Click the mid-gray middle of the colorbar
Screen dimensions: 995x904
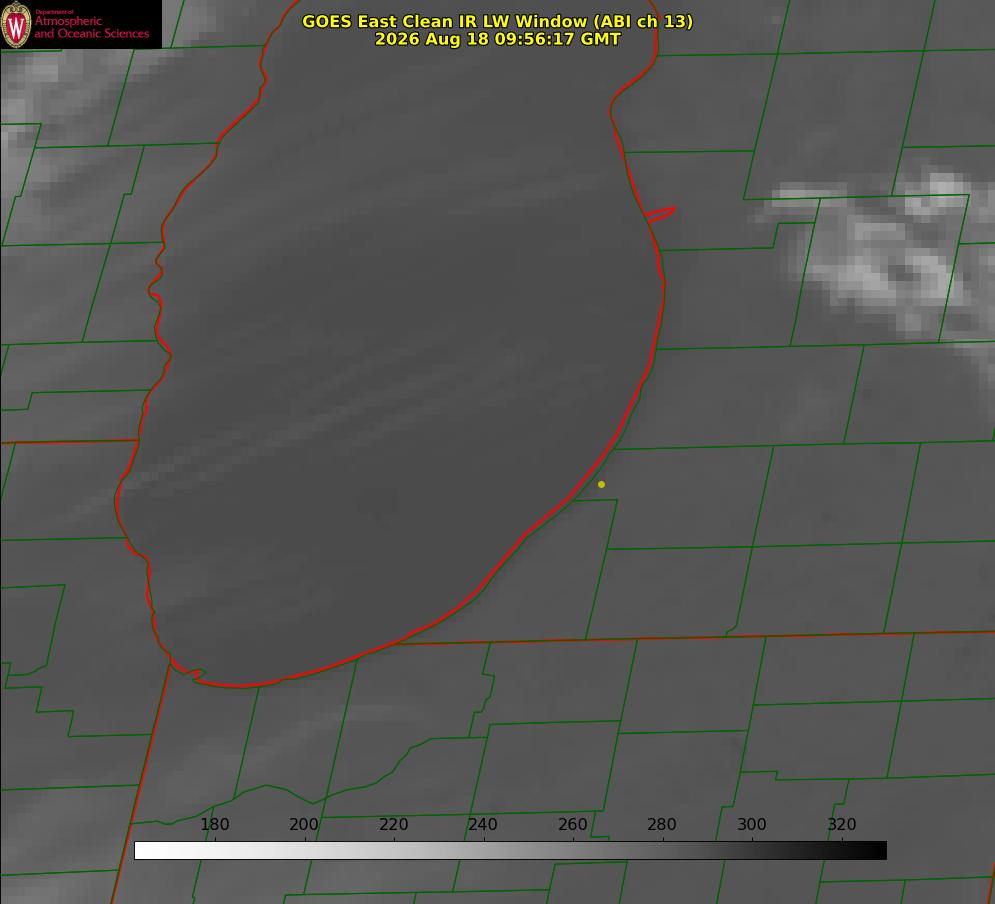point(510,851)
